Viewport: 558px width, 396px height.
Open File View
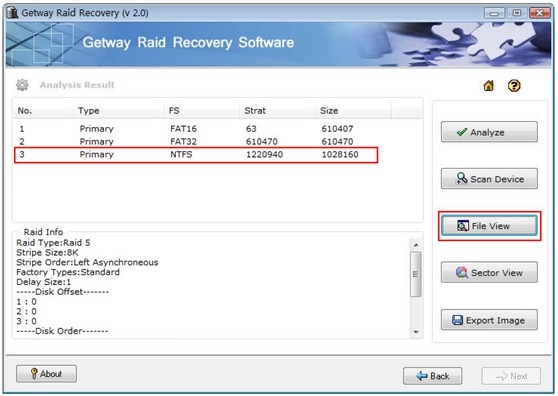point(489,226)
